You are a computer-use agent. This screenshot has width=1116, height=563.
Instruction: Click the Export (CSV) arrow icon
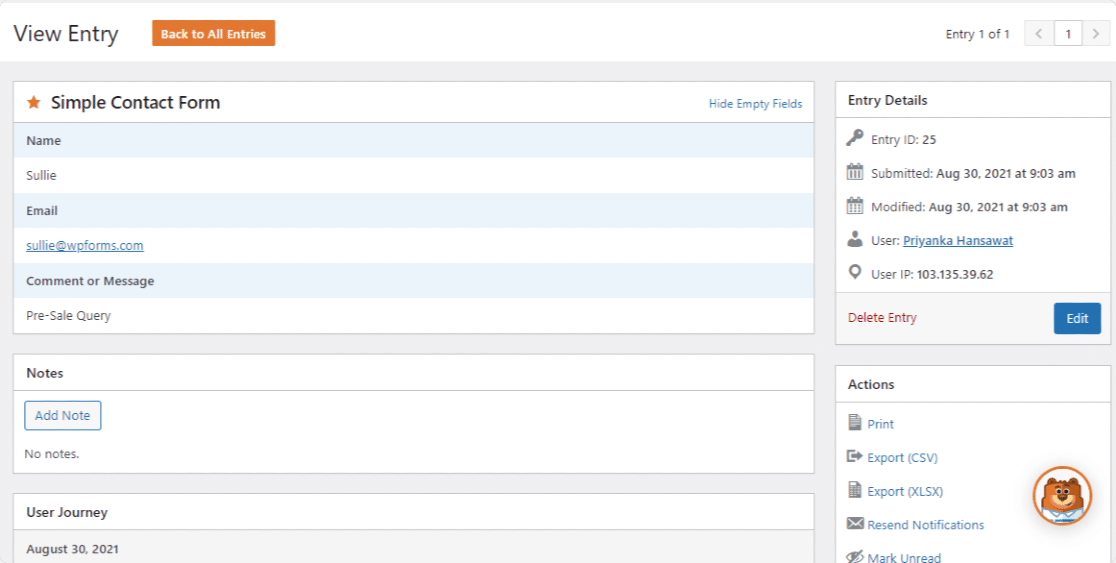[x=854, y=456]
